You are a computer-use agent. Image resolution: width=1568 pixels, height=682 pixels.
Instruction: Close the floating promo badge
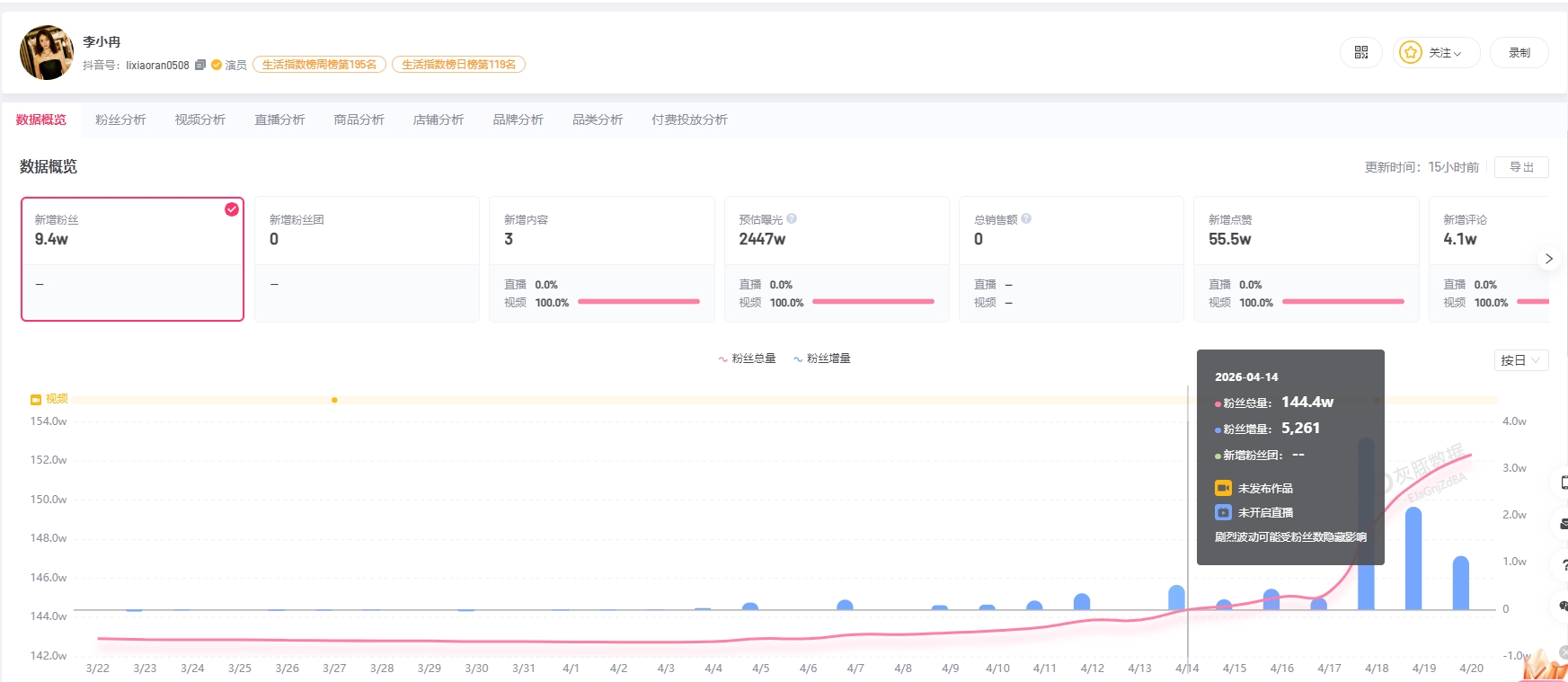(1563, 651)
